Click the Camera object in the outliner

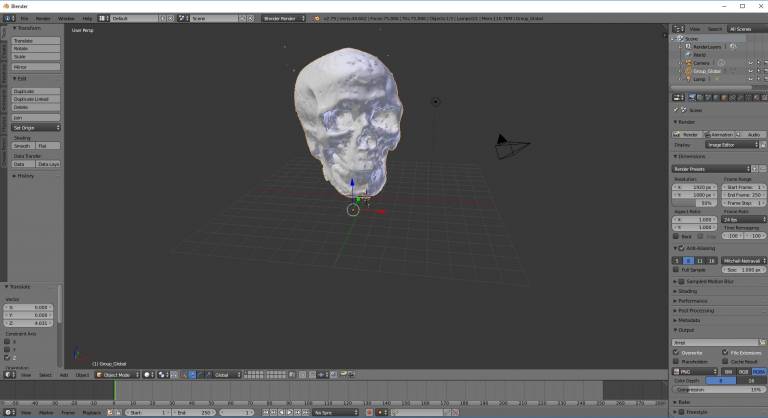[x=702, y=62]
